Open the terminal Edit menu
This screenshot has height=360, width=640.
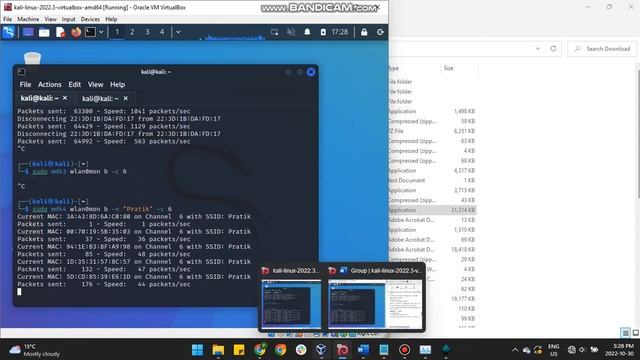tap(75, 84)
